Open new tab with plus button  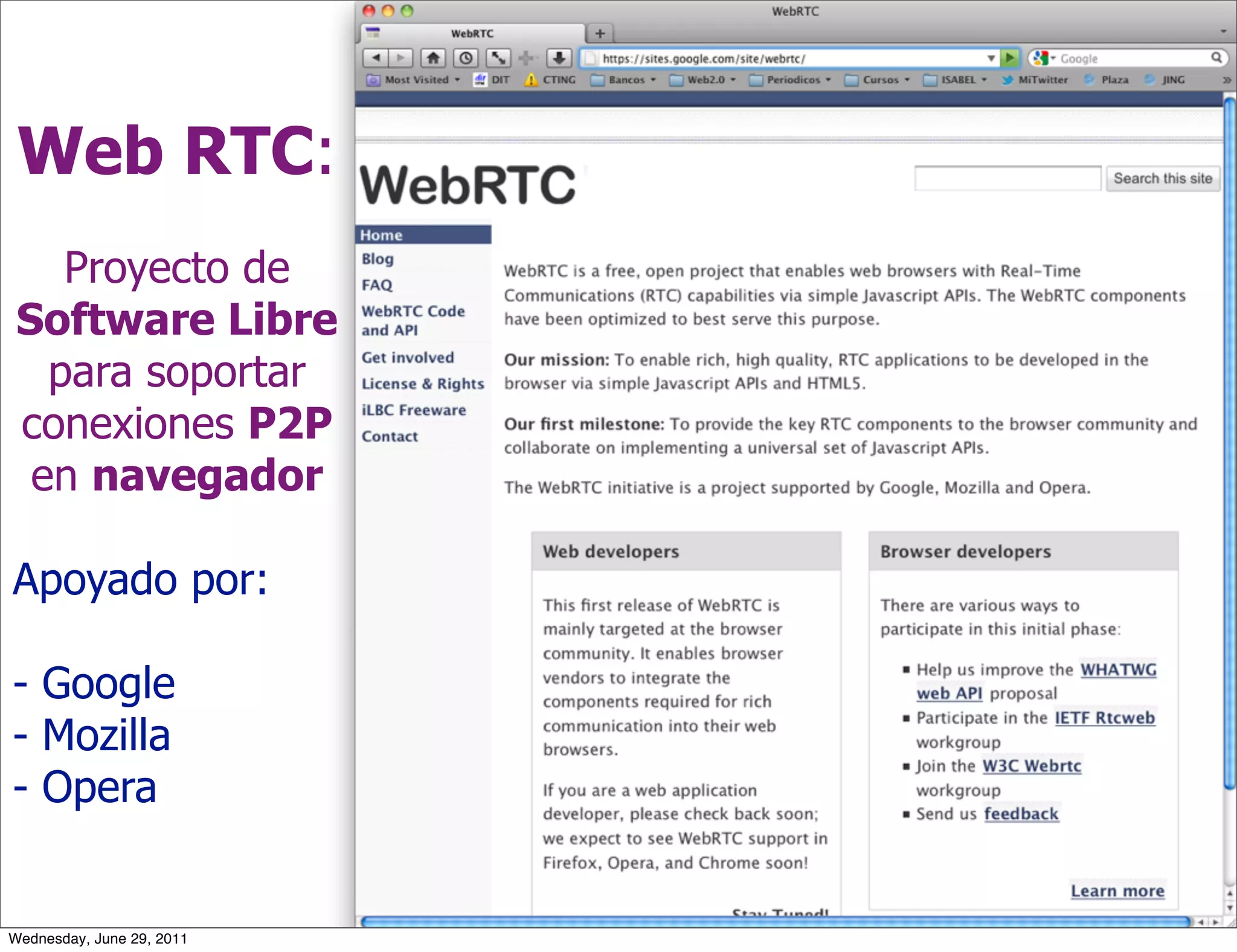pos(600,33)
